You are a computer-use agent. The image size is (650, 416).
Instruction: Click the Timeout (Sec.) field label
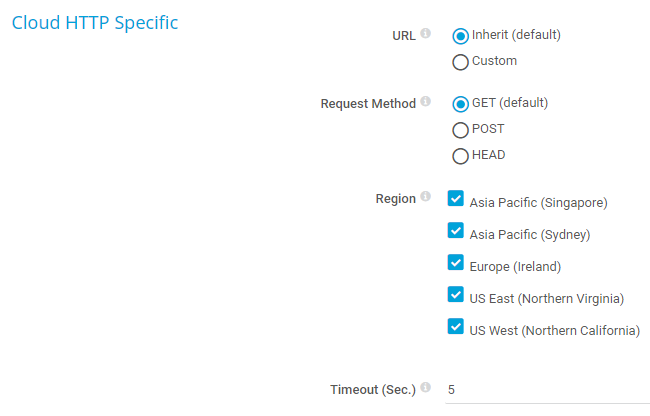click(372, 390)
